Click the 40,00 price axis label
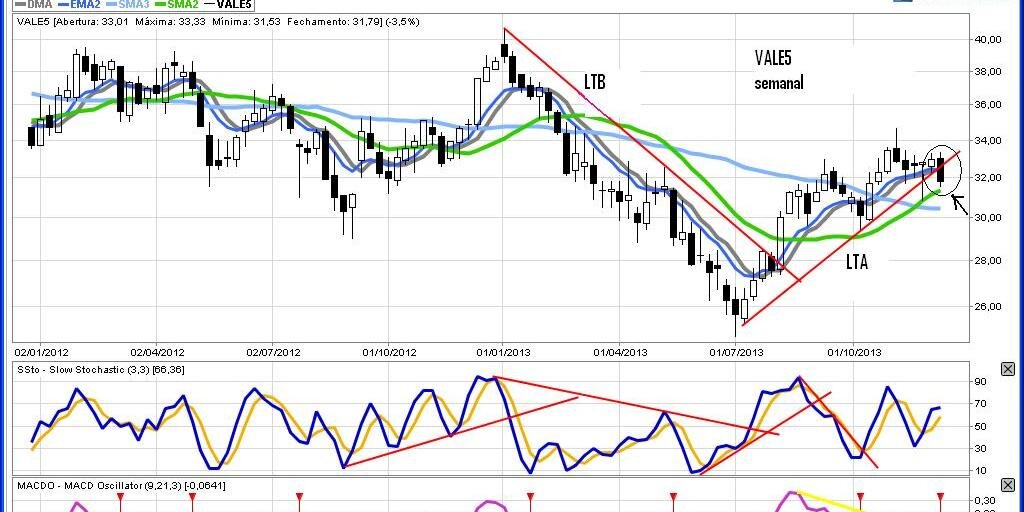 click(988, 39)
